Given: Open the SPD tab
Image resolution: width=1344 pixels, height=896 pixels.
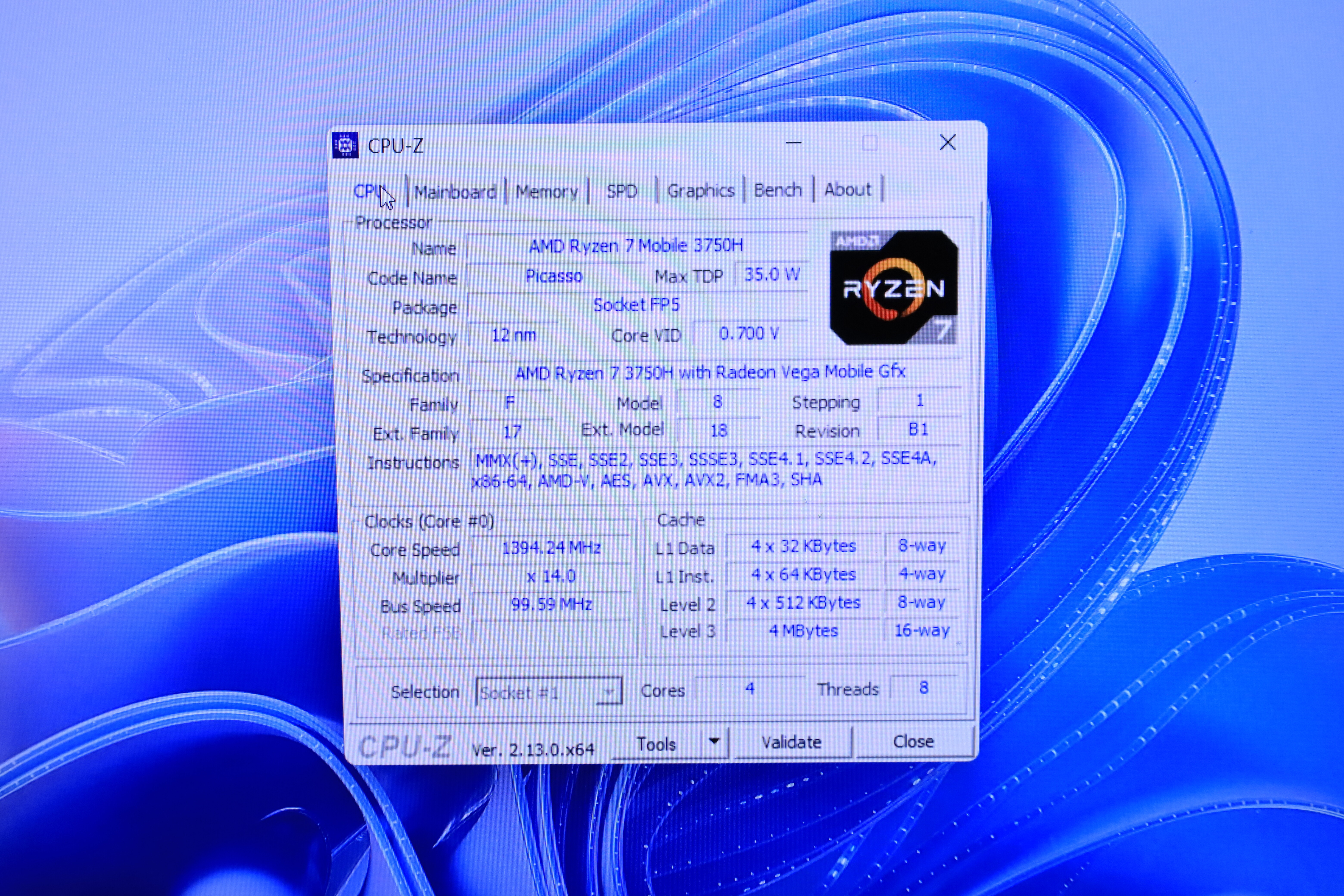Looking at the screenshot, I should (622, 191).
